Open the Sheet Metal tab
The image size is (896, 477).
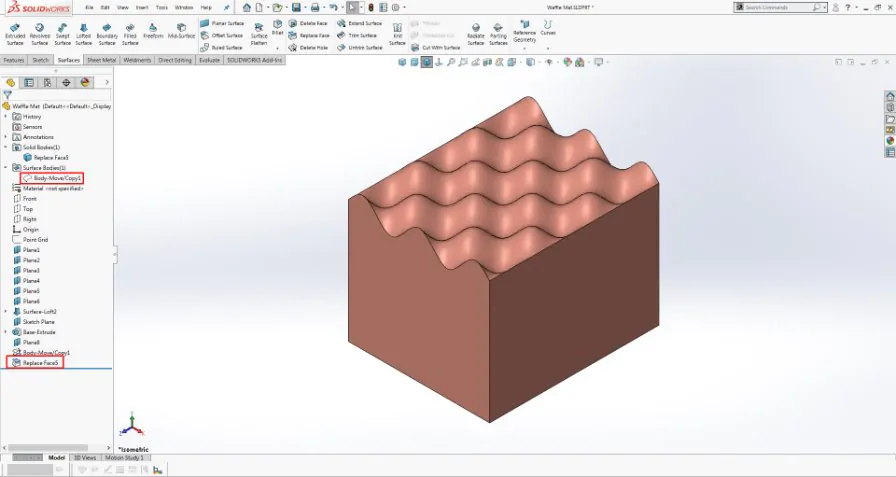click(101, 60)
